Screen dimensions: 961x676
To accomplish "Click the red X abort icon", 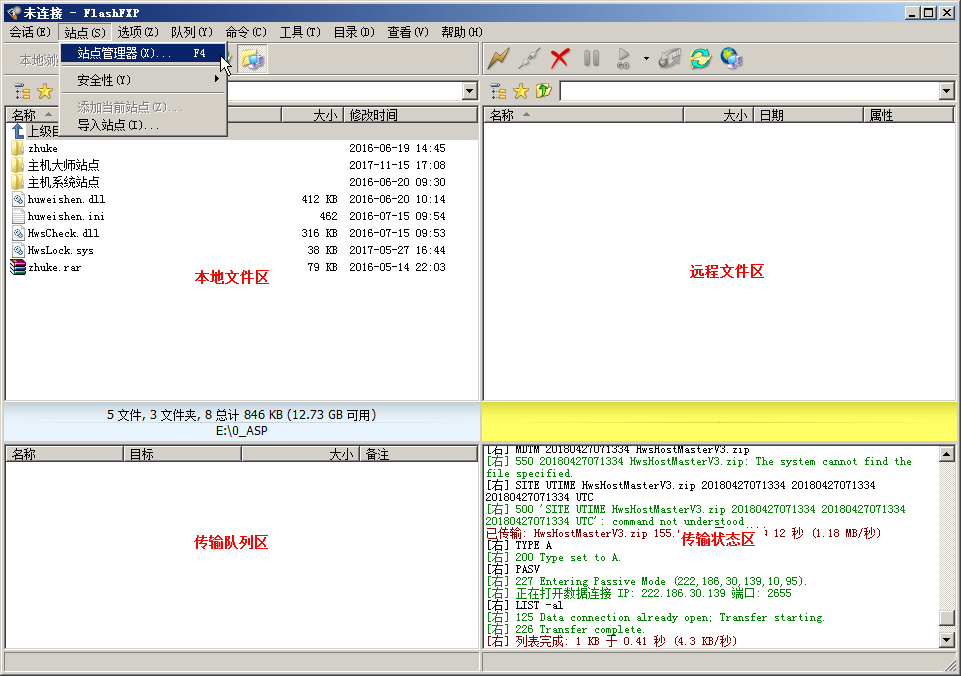I will coord(560,58).
